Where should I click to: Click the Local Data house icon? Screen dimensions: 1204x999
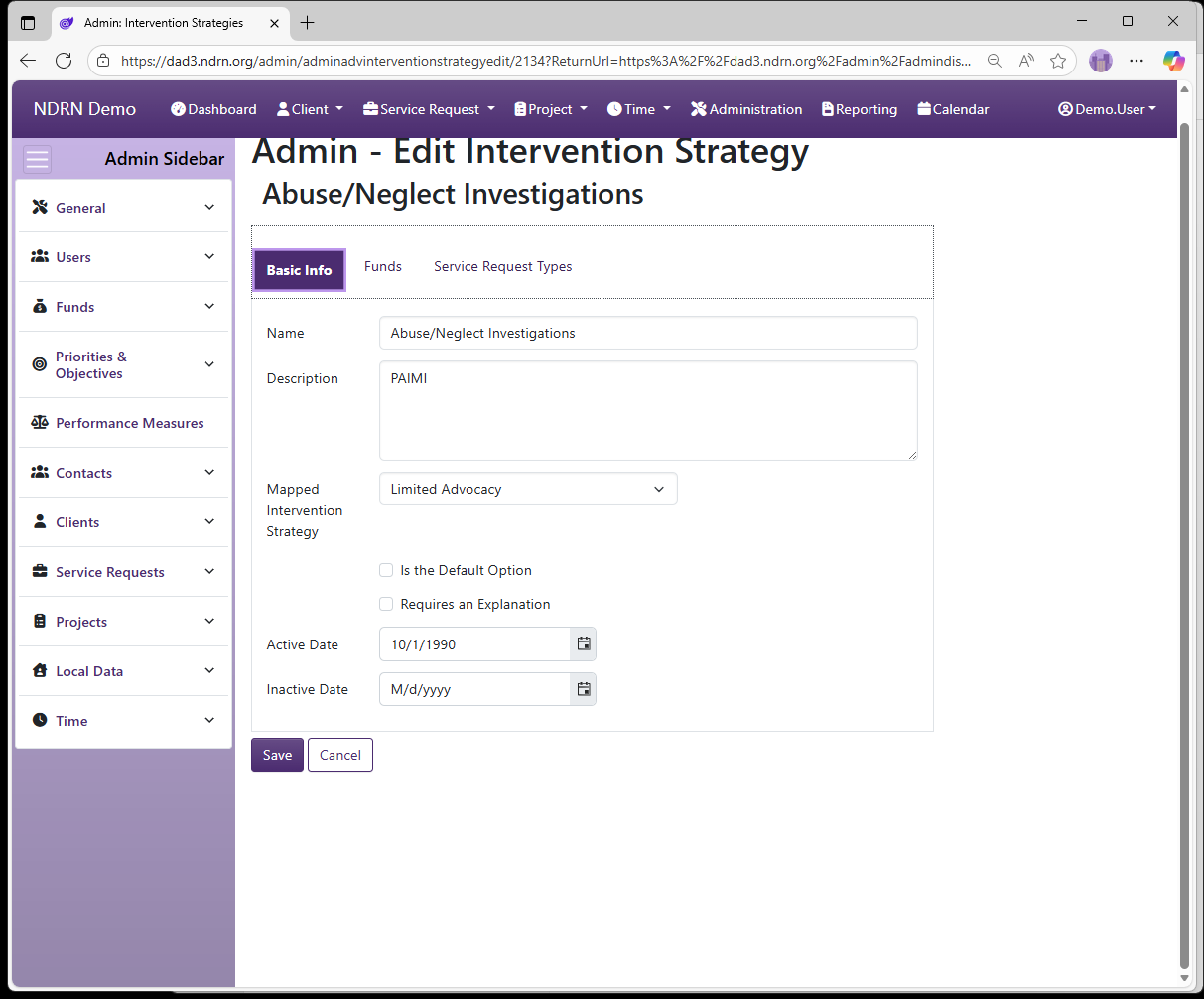click(x=40, y=671)
